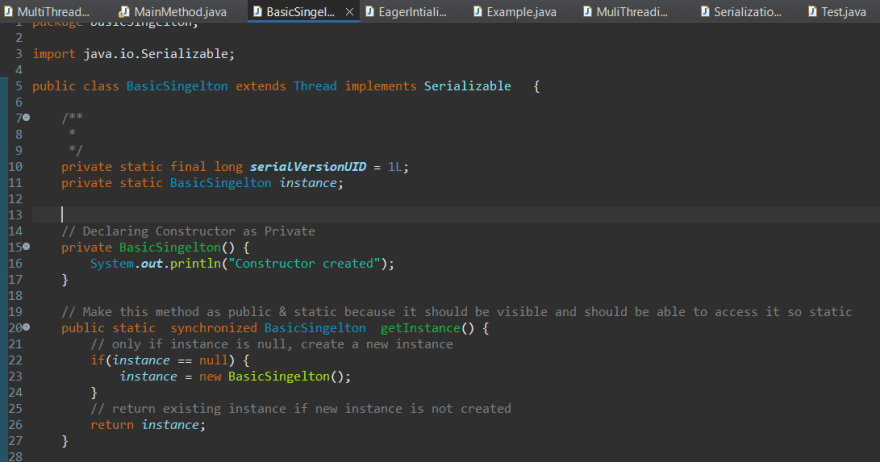Click line number 11 in the gutter
The height and width of the screenshot is (462, 880).
pyautogui.click(x=15, y=182)
